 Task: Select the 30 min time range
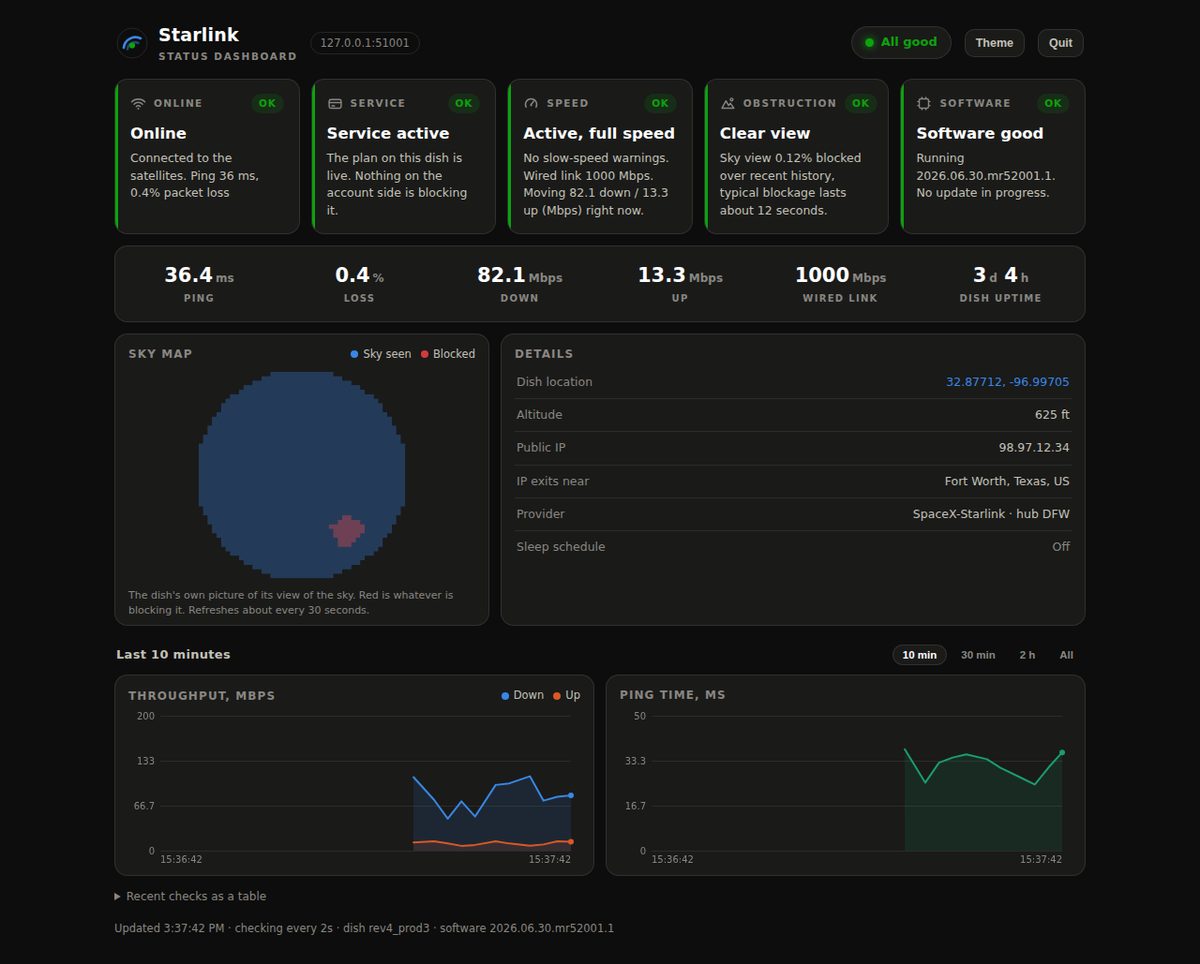[978, 655]
